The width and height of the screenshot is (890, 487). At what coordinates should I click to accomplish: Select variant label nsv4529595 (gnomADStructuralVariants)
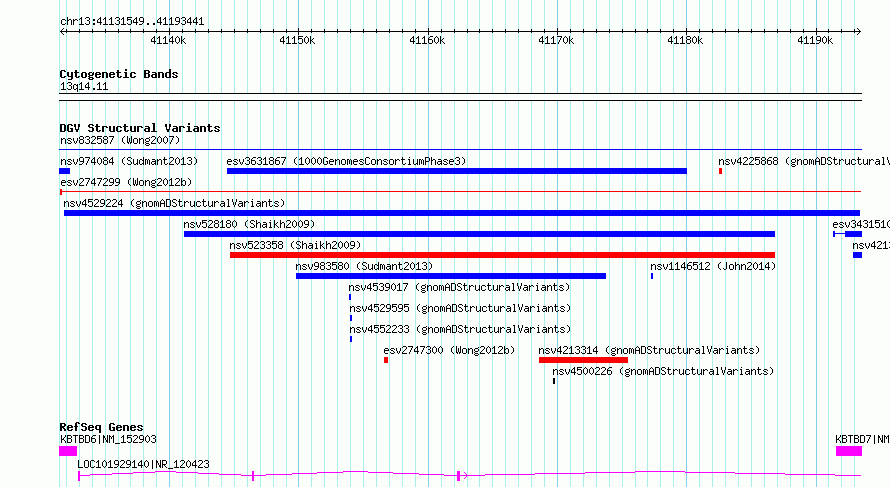click(460, 308)
